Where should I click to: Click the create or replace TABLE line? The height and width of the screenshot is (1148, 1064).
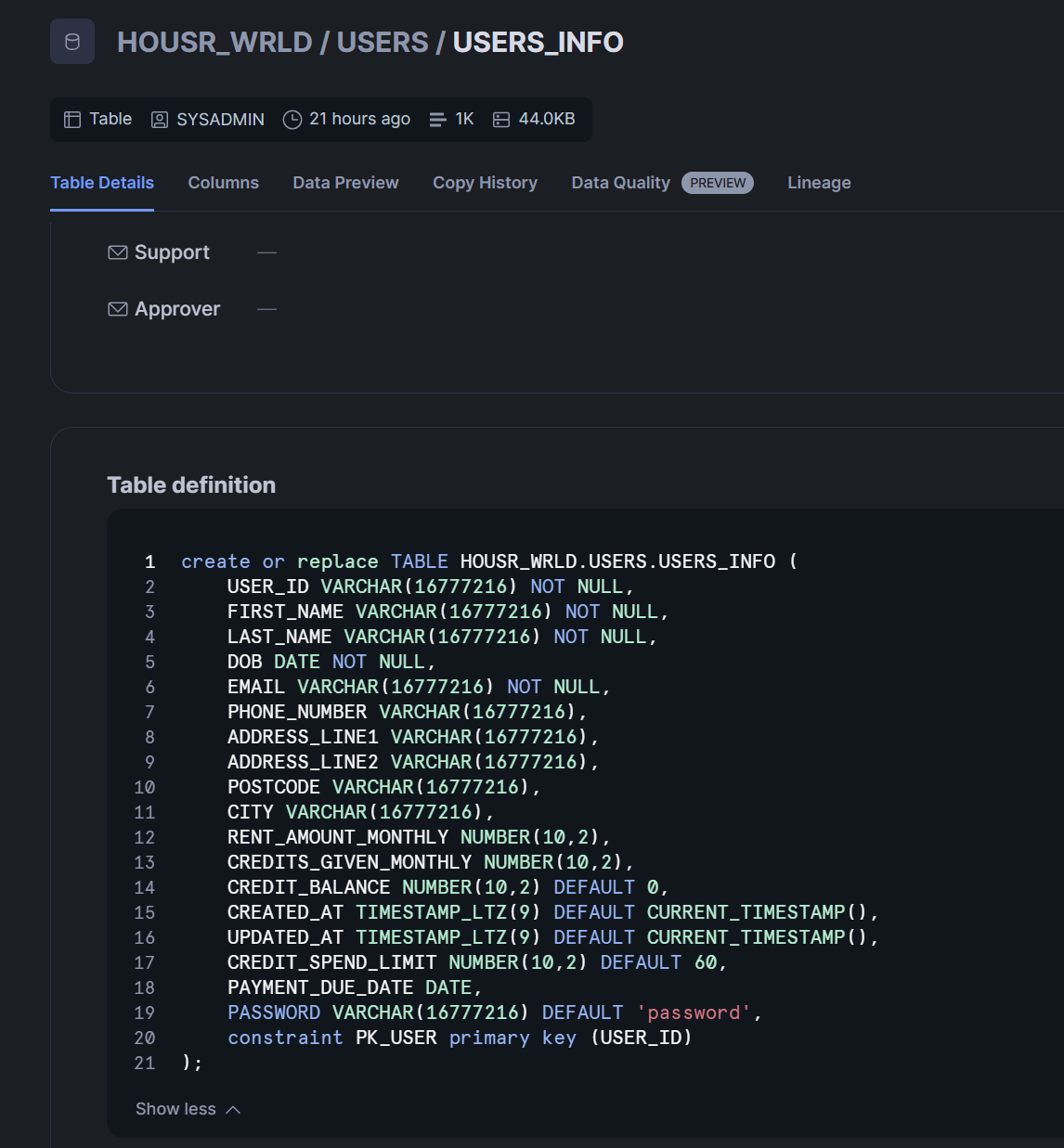[x=489, y=561]
